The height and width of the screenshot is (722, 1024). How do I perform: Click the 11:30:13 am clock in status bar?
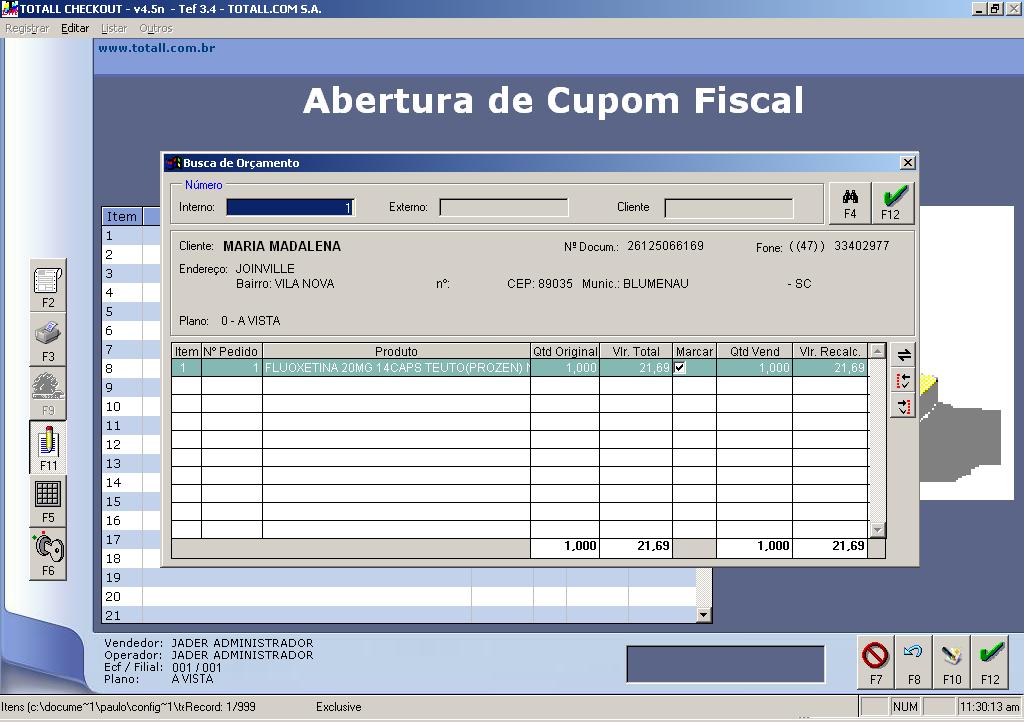click(x=989, y=706)
